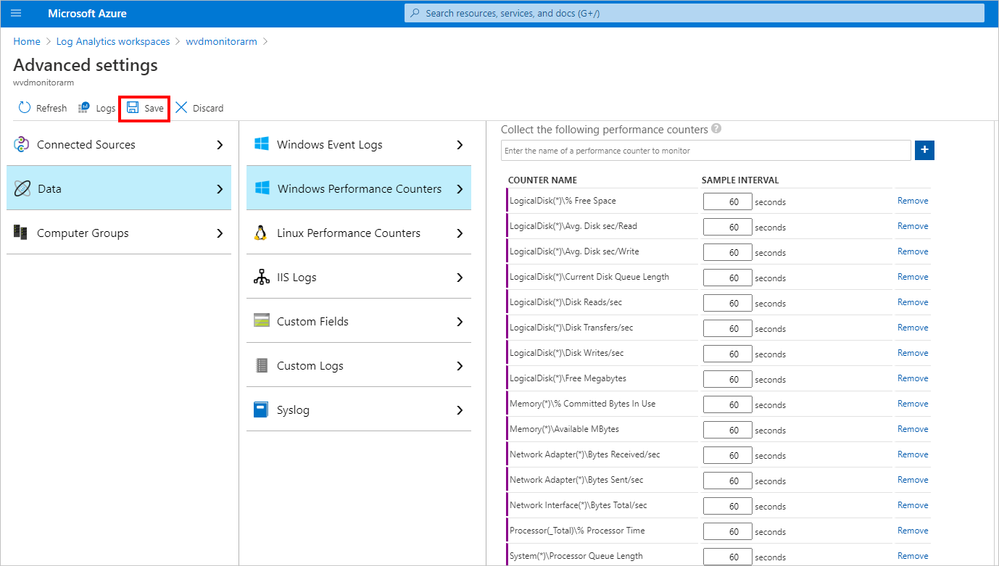999x566 pixels.
Task: Remove Processor Time counter
Action: 912,530
